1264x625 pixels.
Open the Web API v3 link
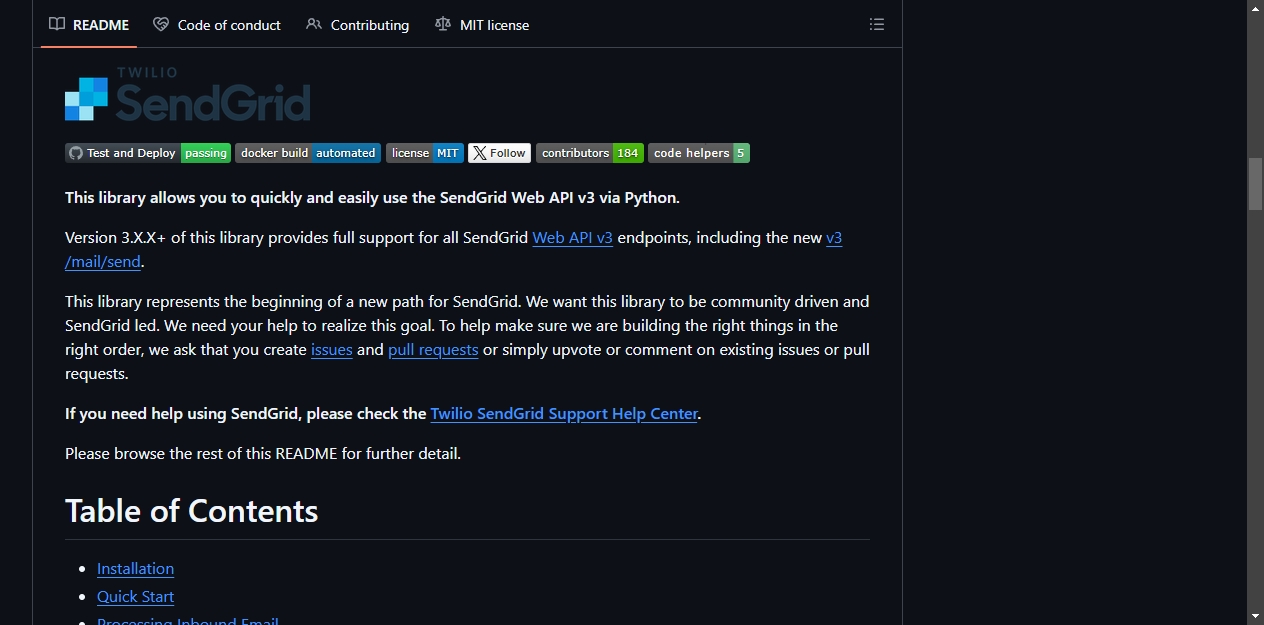(x=572, y=238)
